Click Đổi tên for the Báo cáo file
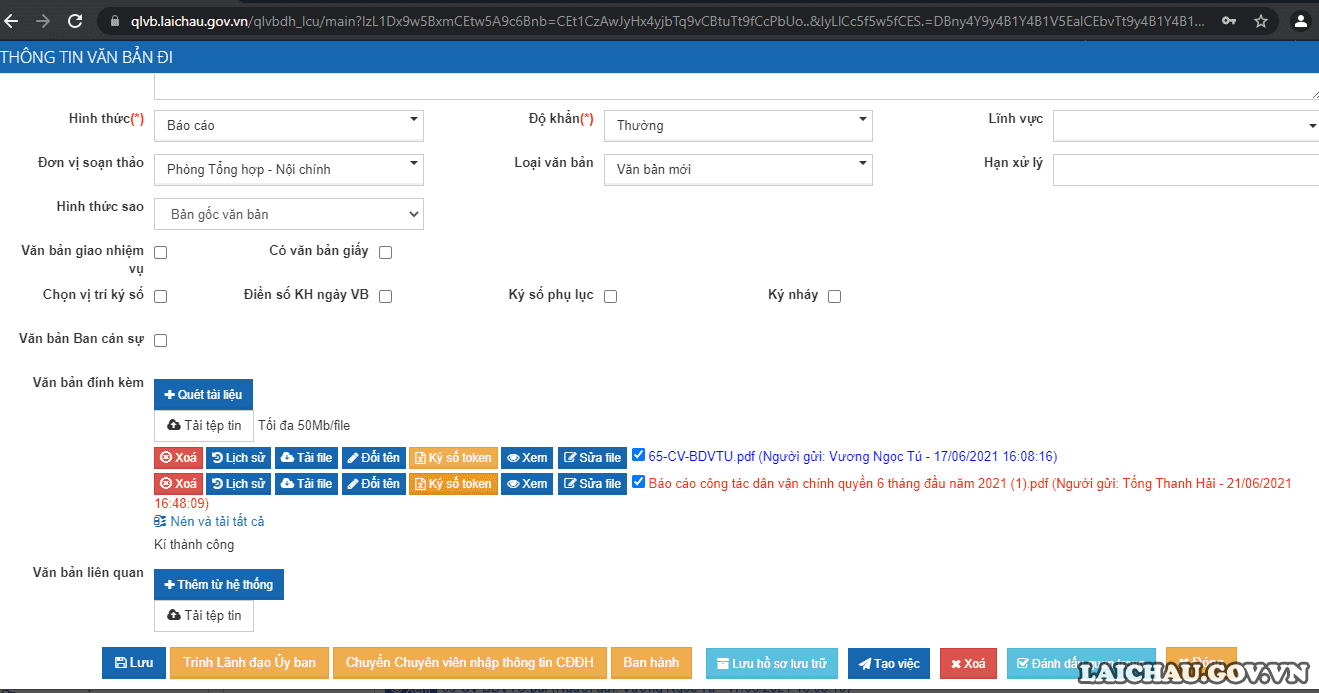Screen dimensions: 1319x693 [373, 484]
